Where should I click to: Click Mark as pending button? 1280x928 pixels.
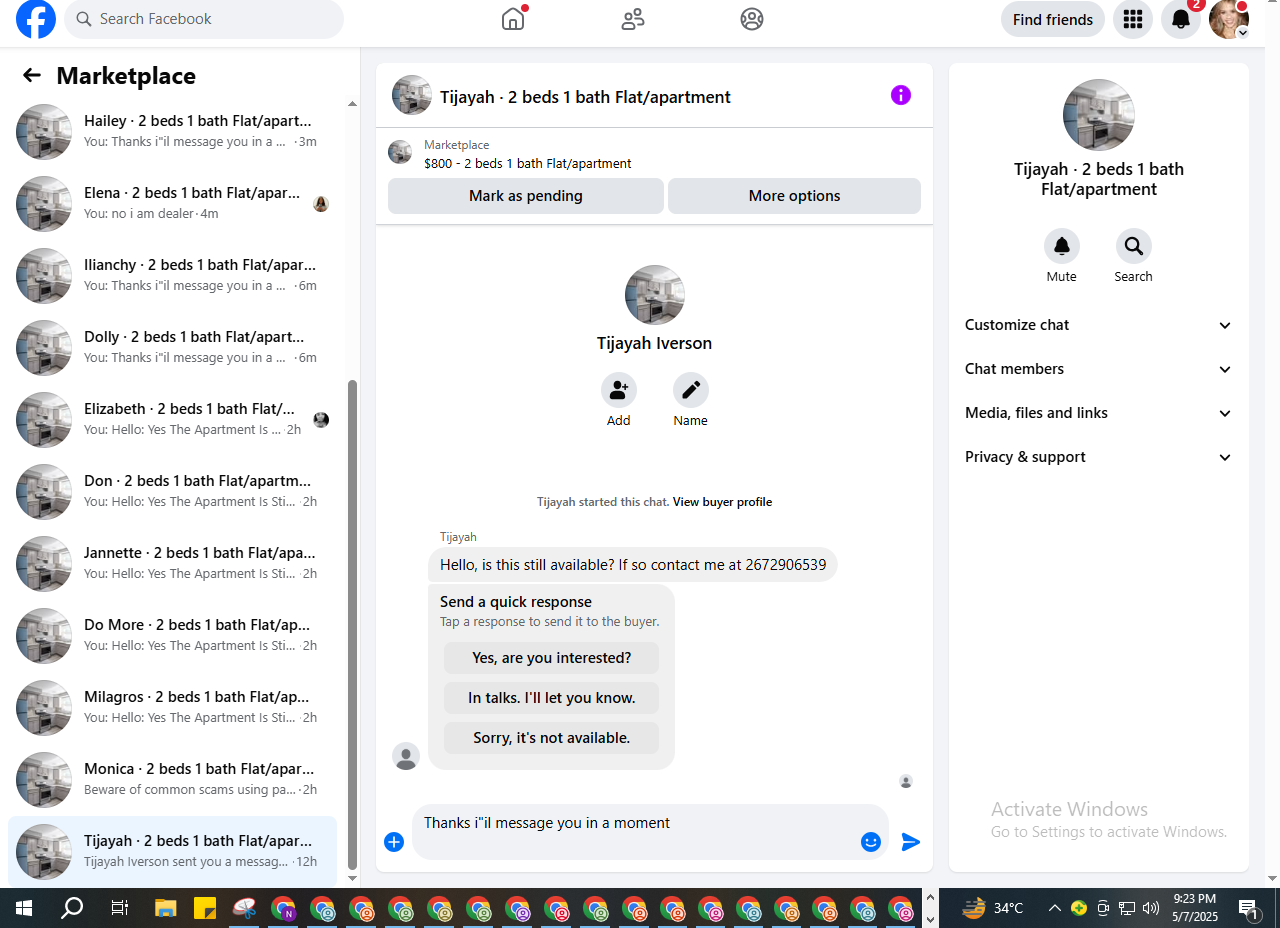(526, 196)
